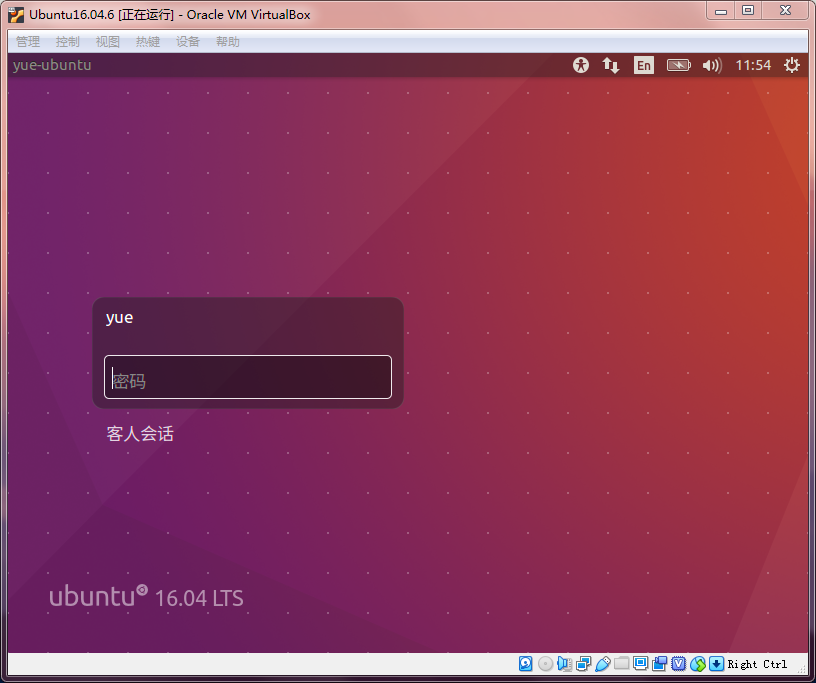Click the hard disk activity status icon
The width and height of the screenshot is (816, 683).
[526, 664]
